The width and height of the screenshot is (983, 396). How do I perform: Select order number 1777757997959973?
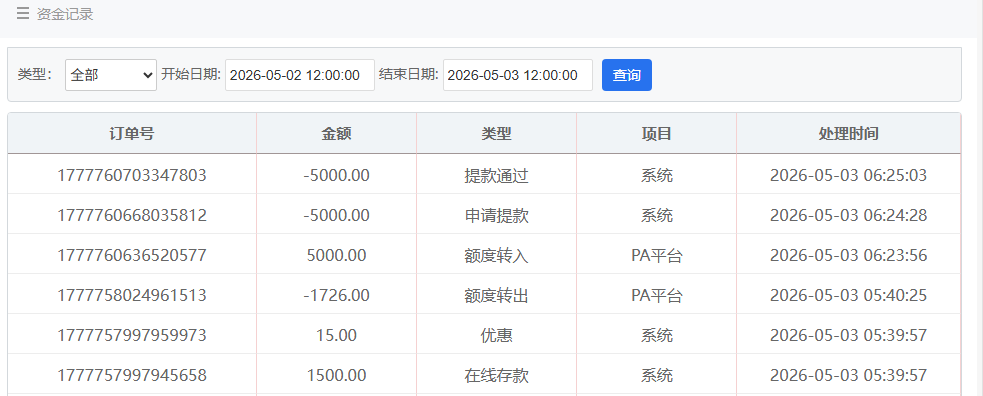[132, 335]
